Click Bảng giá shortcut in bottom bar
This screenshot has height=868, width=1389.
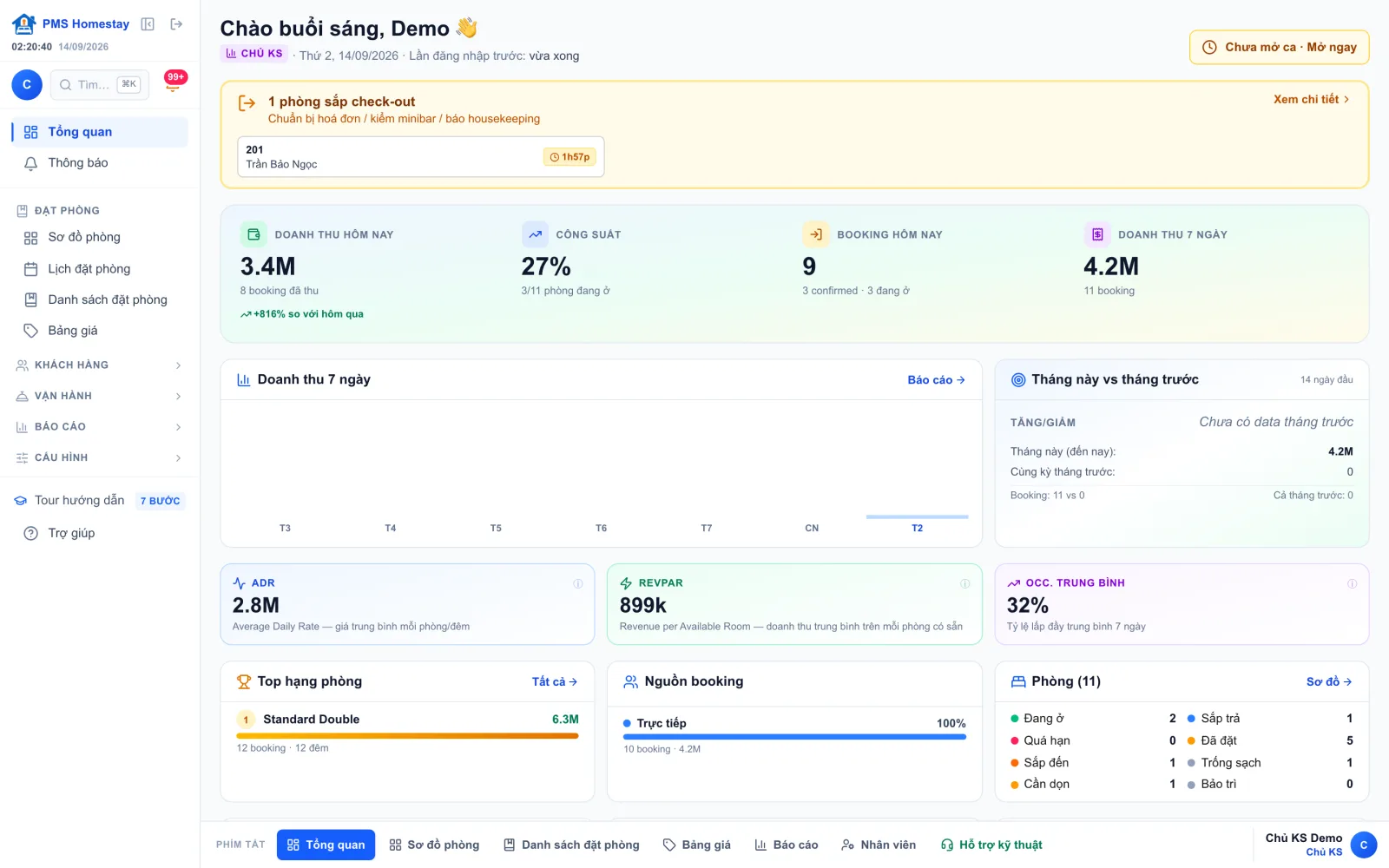(x=697, y=845)
